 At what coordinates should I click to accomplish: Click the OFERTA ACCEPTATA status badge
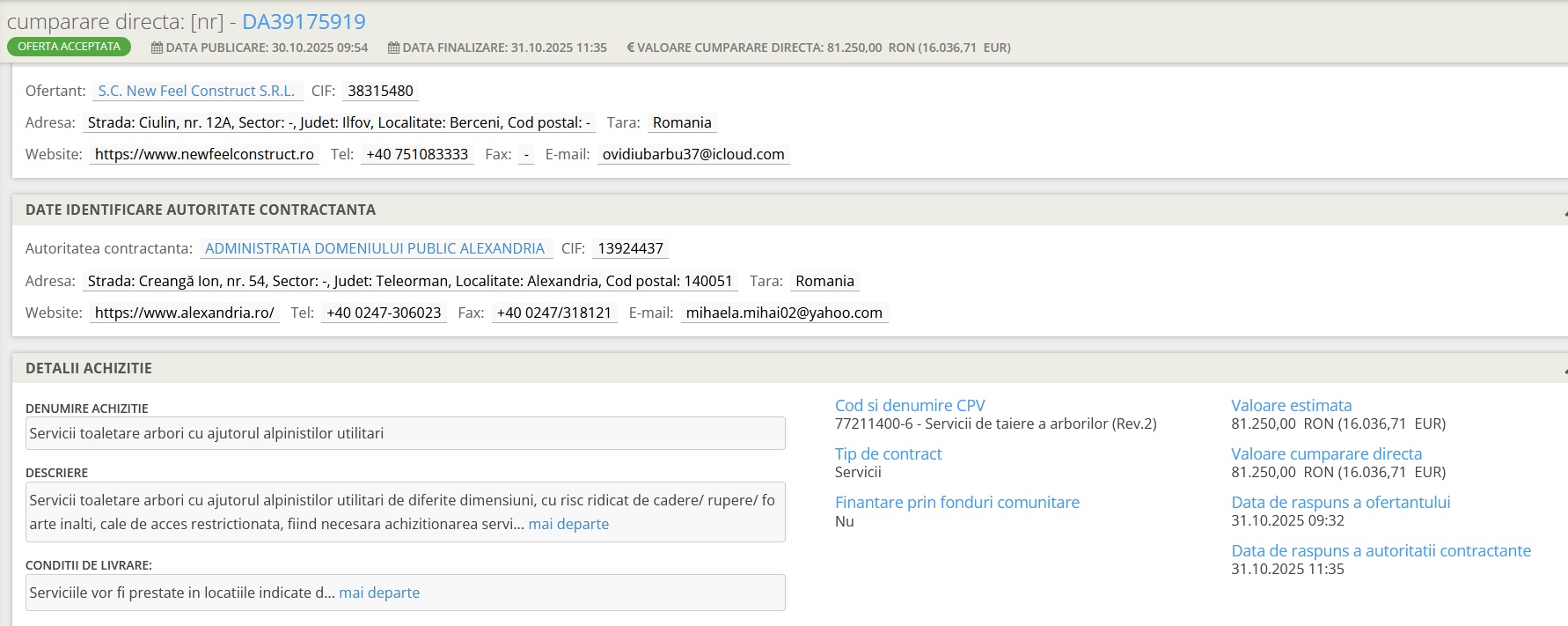click(x=69, y=47)
